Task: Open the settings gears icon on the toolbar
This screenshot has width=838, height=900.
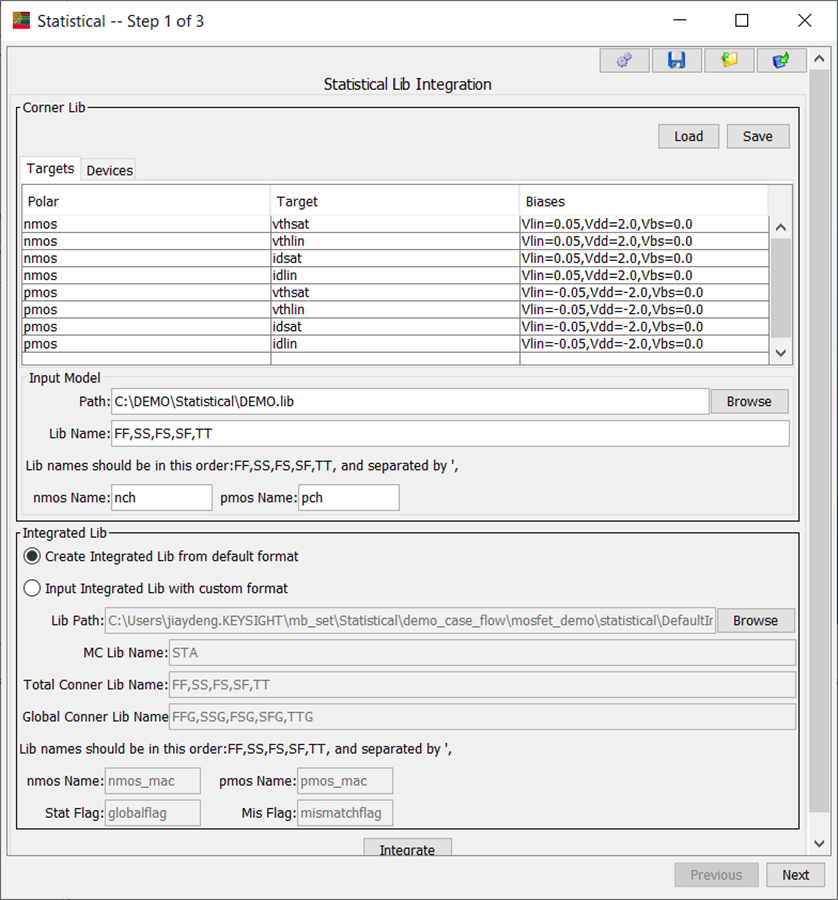Action: click(x=623, y=60)
